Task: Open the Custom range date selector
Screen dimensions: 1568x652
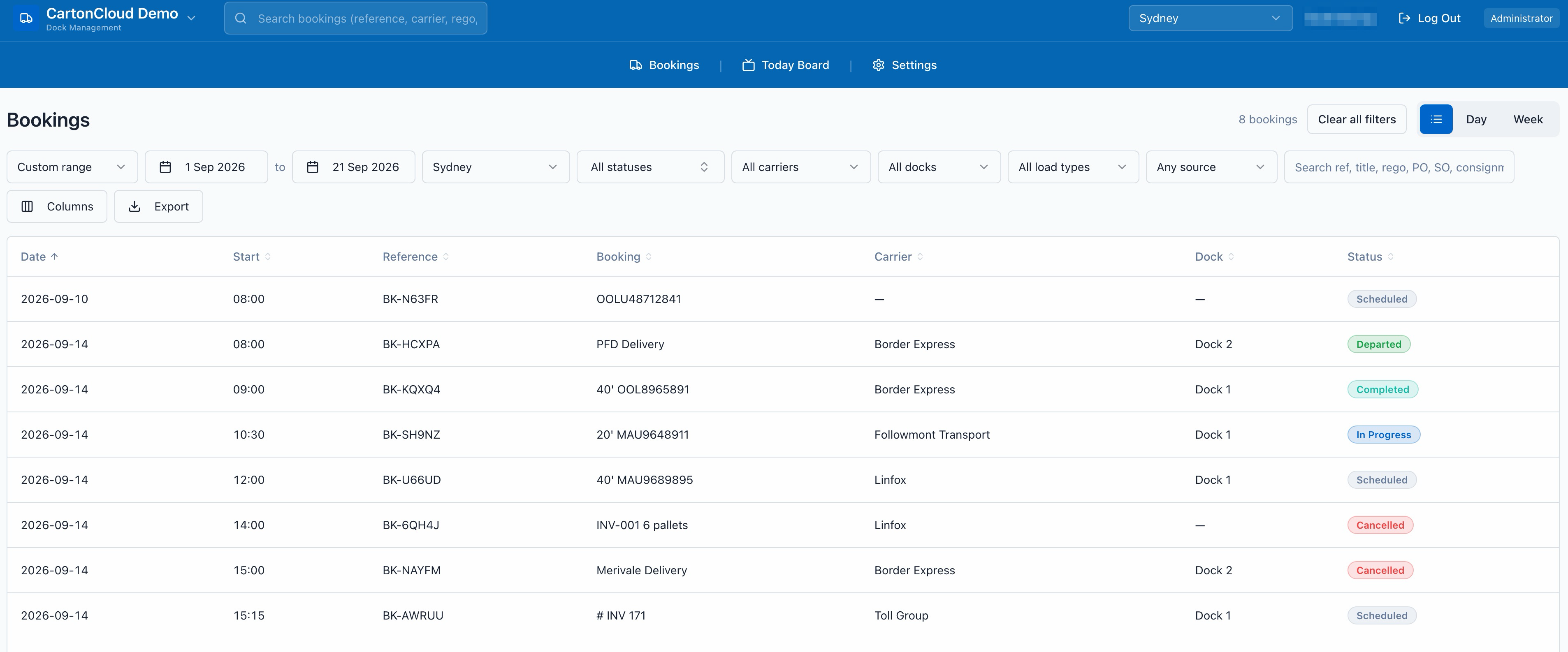Action: (x=72, y=166)
